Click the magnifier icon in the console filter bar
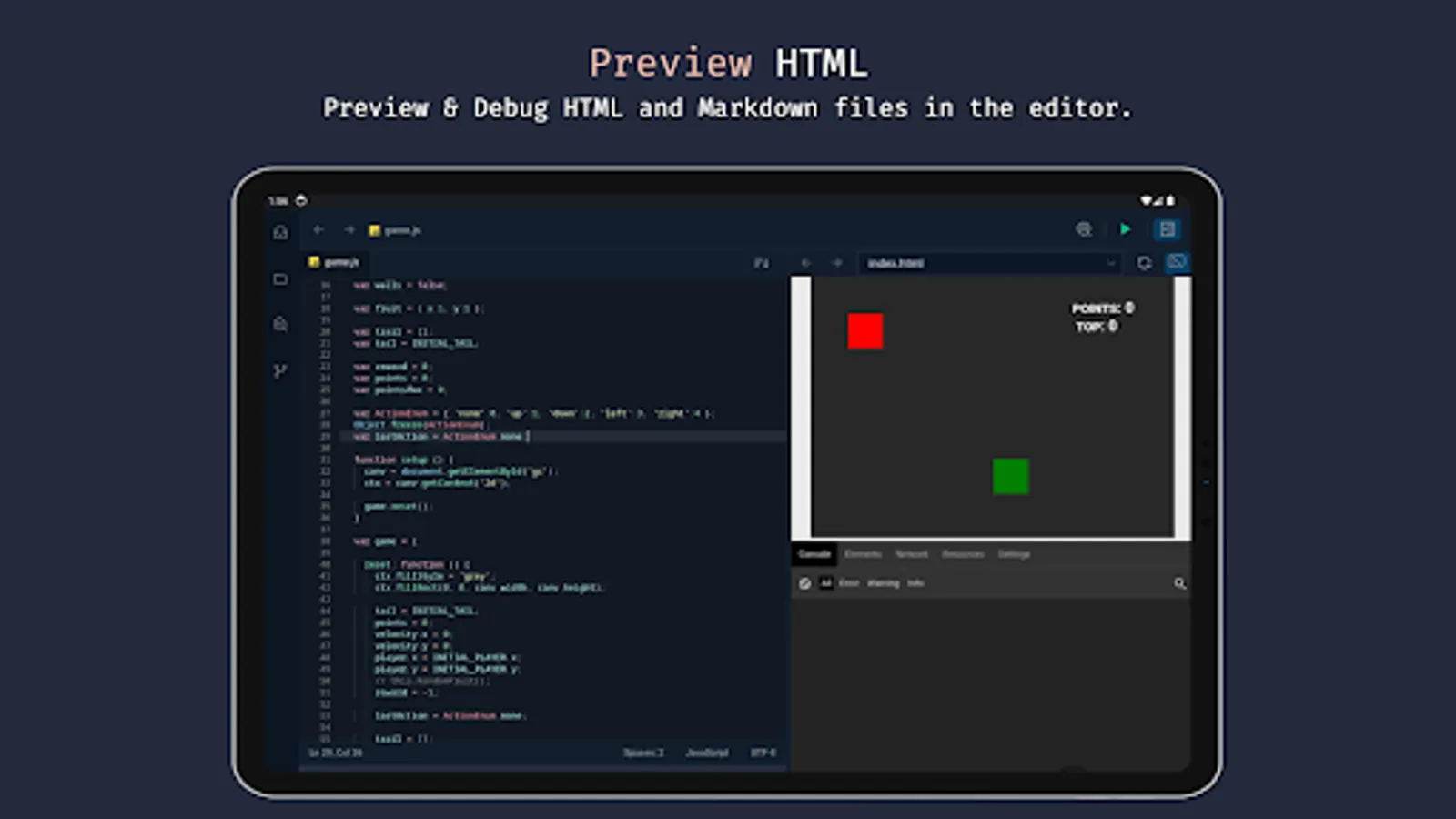This screenshot has width=1456, height=819. coord(1179,583)
